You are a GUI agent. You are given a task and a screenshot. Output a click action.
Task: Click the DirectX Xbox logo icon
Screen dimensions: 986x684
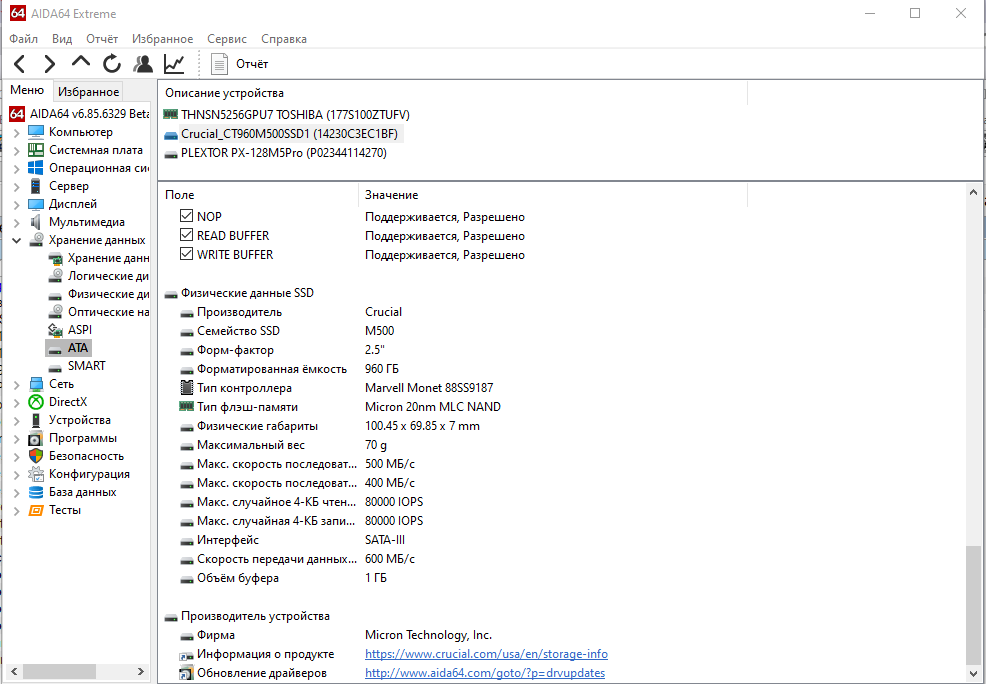36,402
